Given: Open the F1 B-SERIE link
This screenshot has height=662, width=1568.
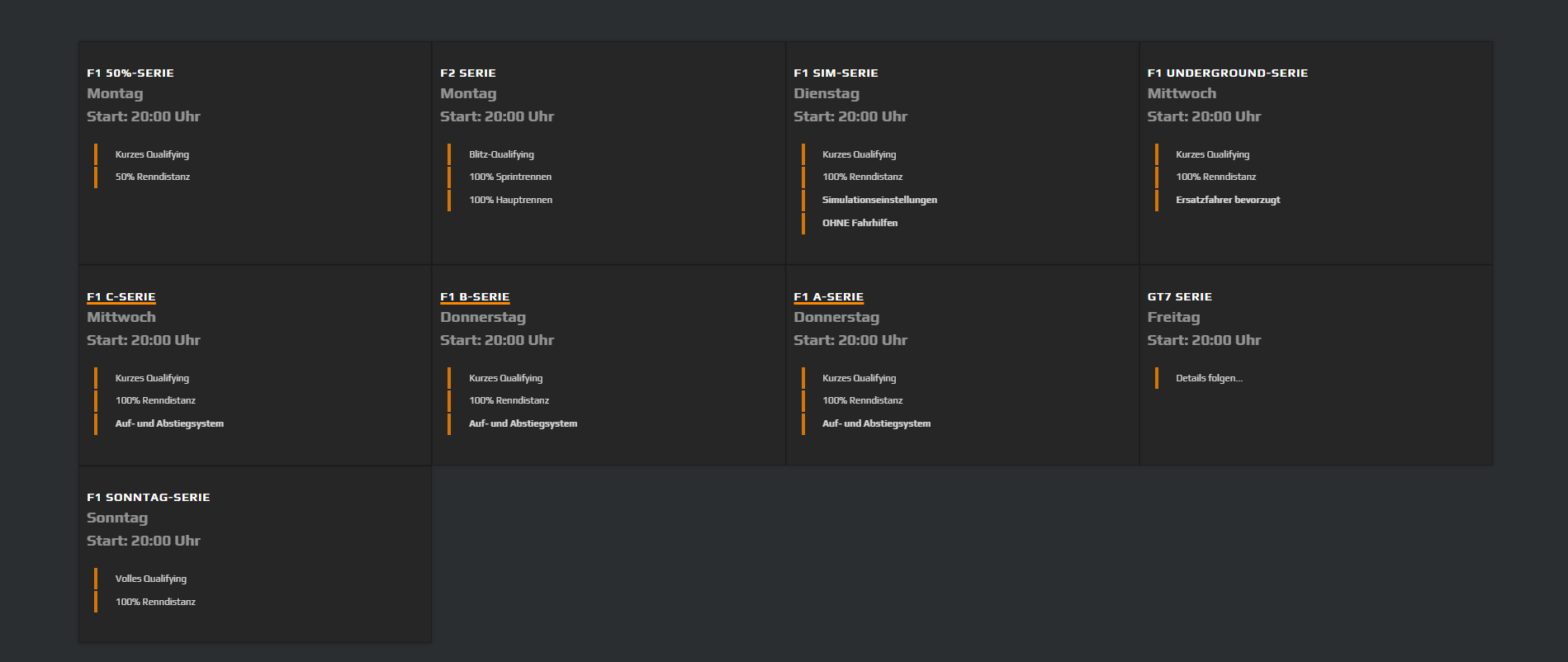Looking at the screenshot, I should (475, 297).
